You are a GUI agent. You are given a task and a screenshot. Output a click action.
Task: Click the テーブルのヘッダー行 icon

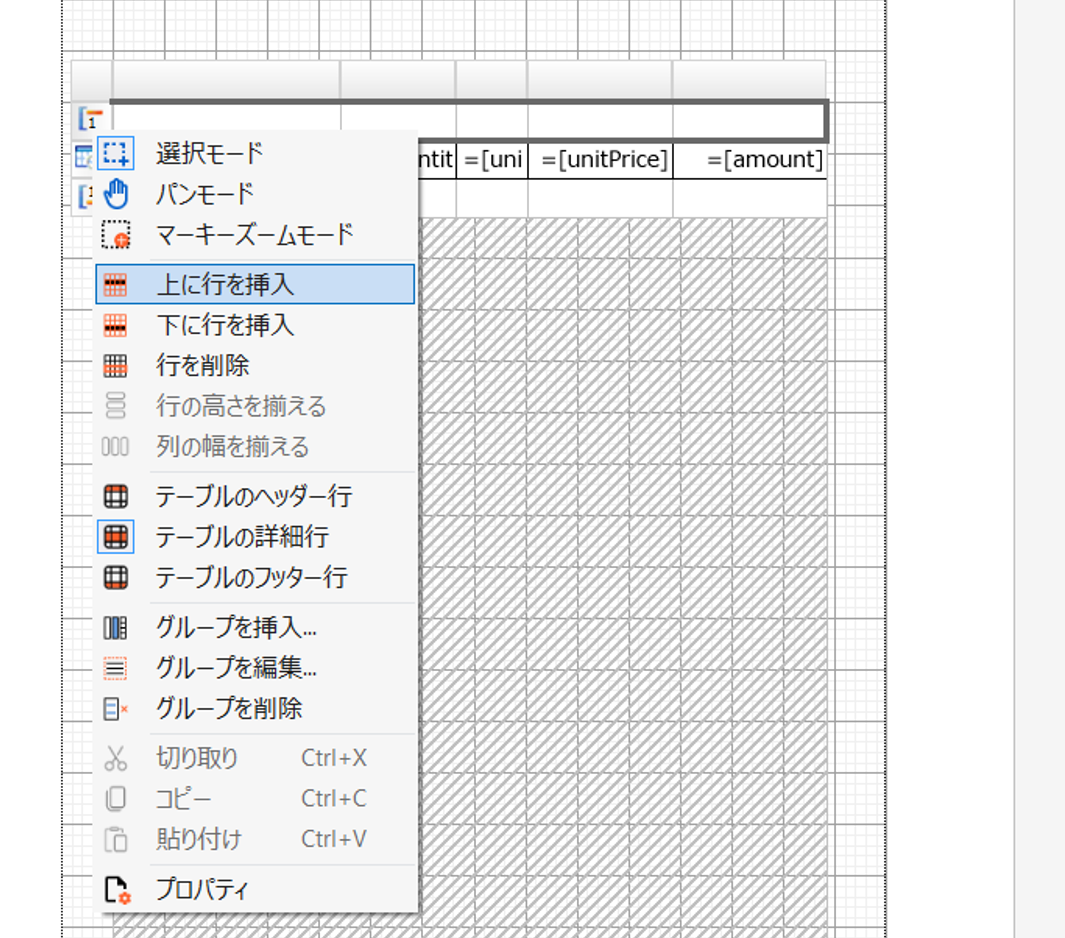[x=115, y=497]
